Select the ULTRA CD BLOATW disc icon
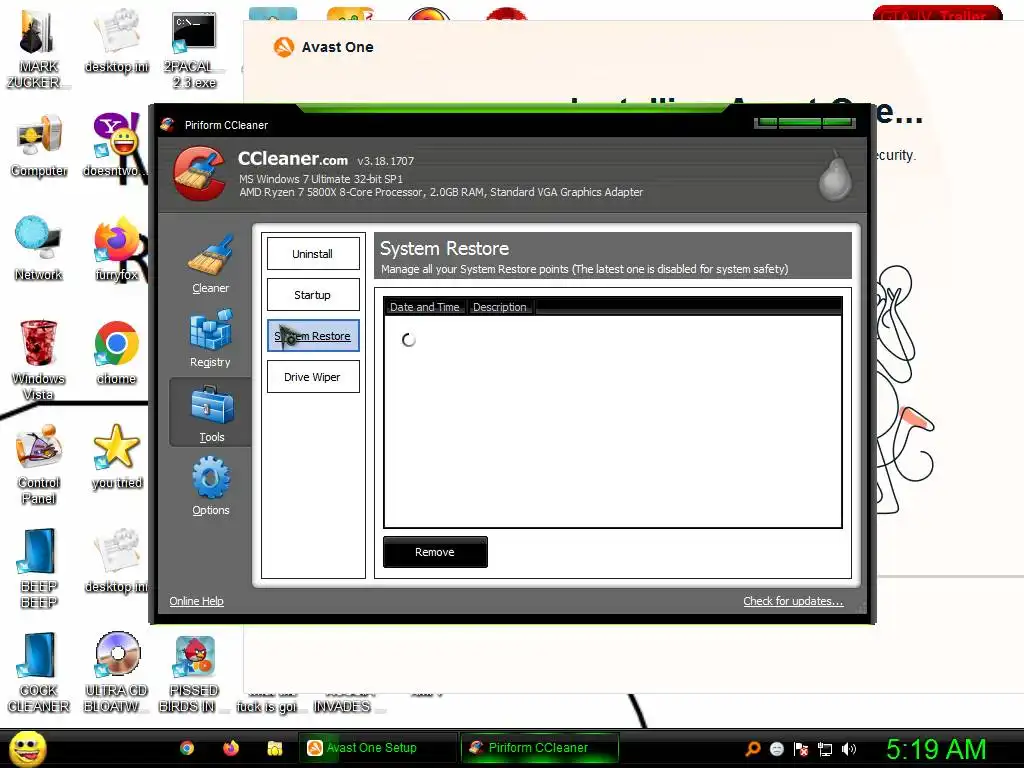Viewport: 1024px width, 768px height. coord(116,673)
